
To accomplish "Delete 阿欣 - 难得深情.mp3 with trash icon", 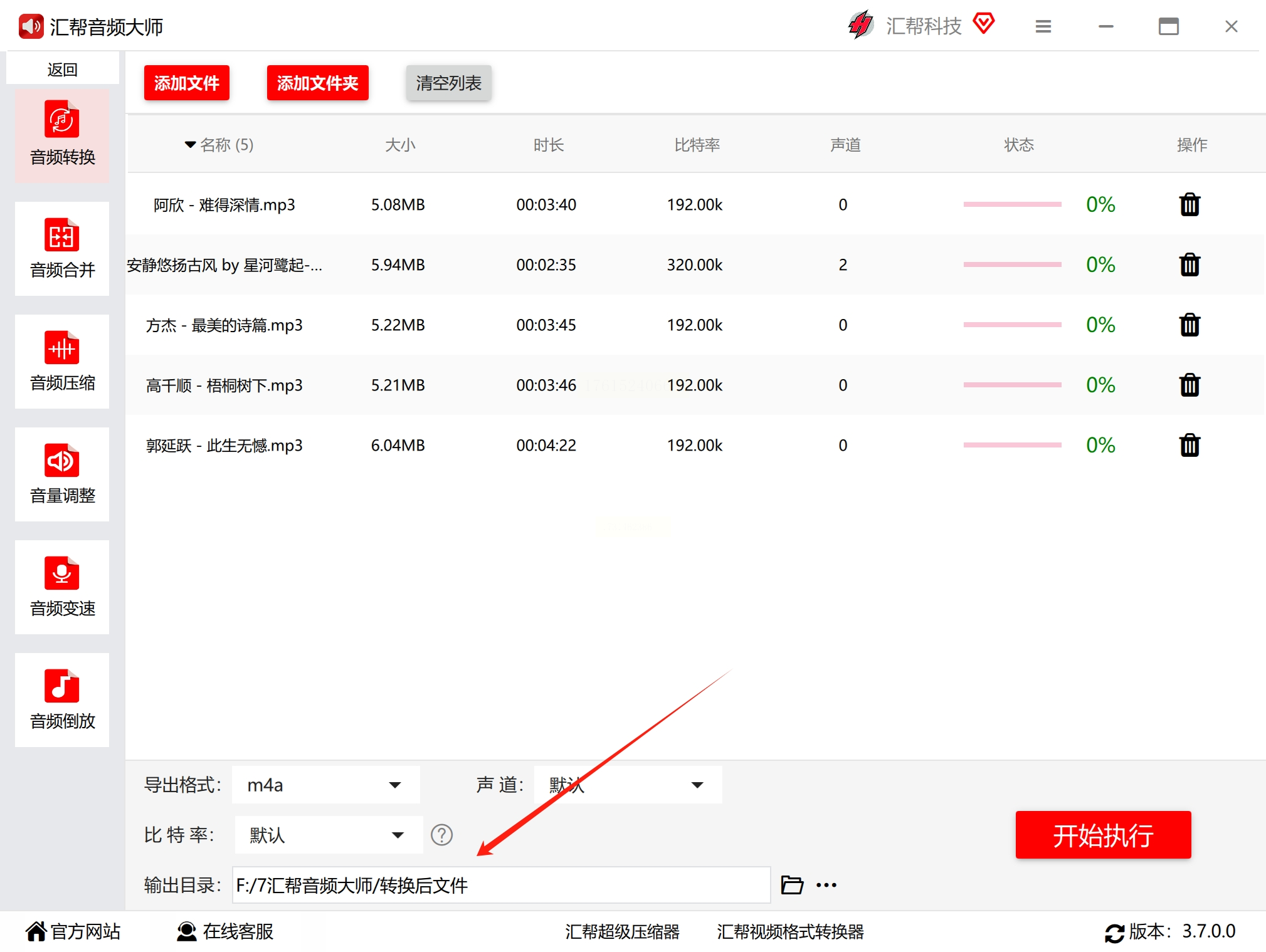I will [x=1189, y=205].
